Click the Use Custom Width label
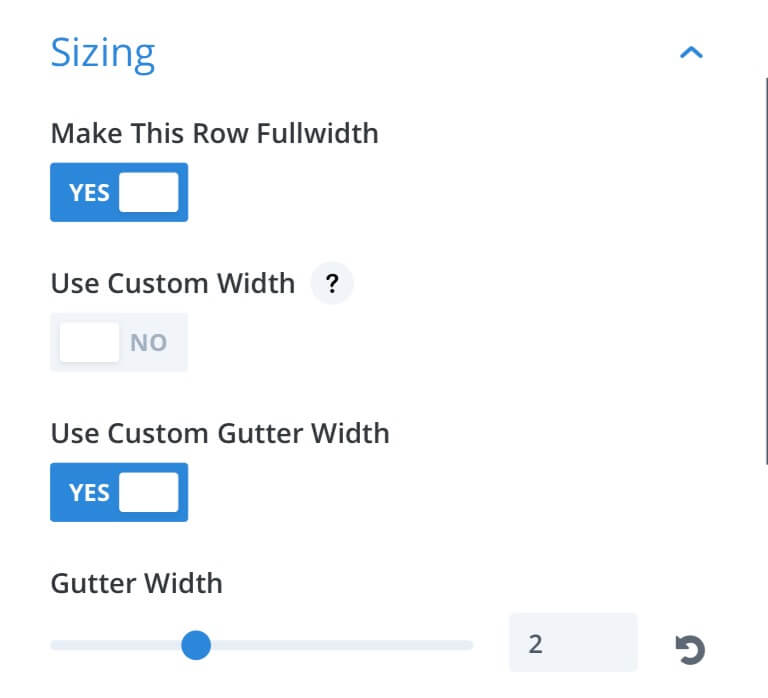The width and height of the screenshot is (768, 698). pyautogui.click(x=173, y=283)
